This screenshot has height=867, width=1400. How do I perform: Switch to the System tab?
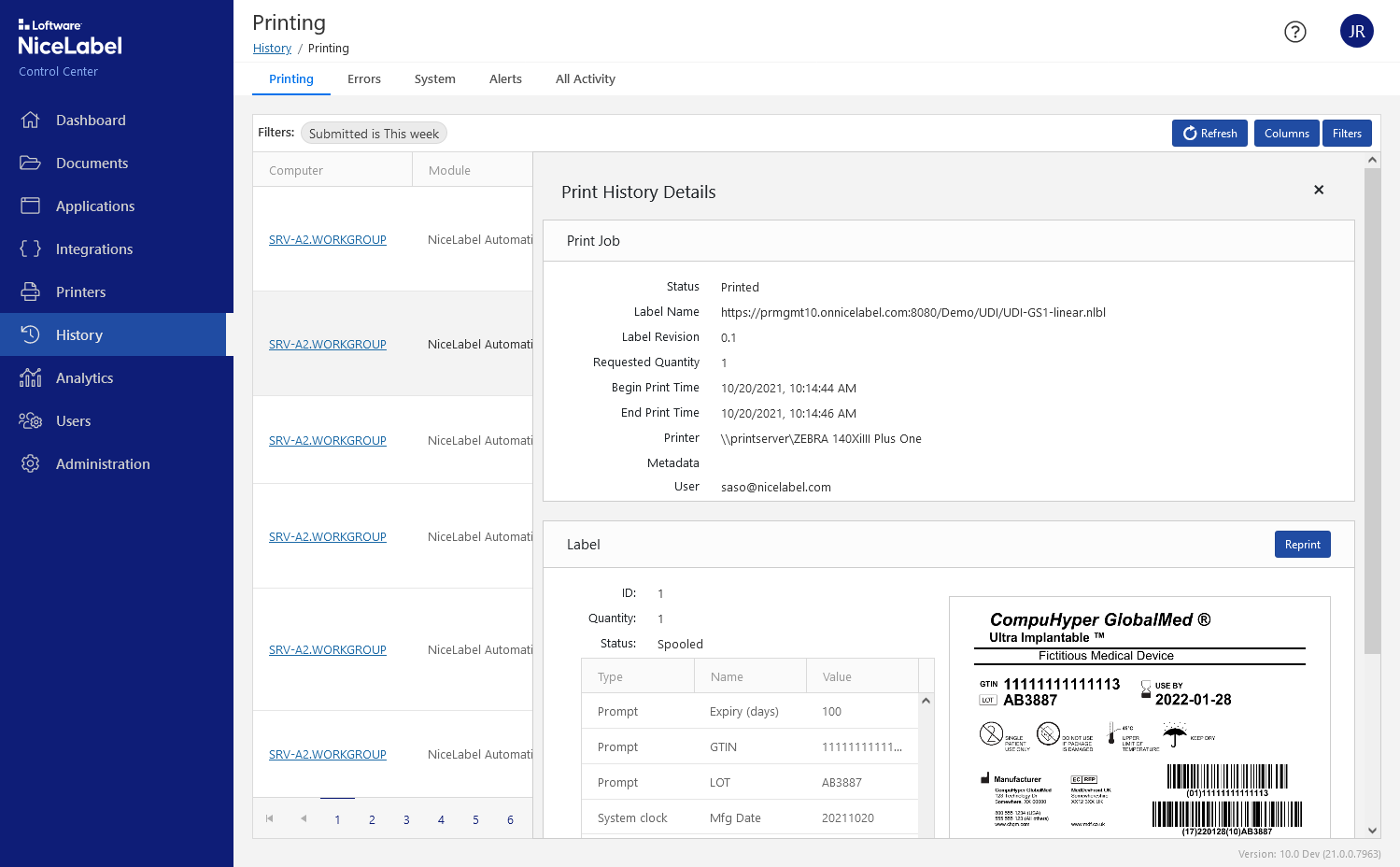click(435, 78)
